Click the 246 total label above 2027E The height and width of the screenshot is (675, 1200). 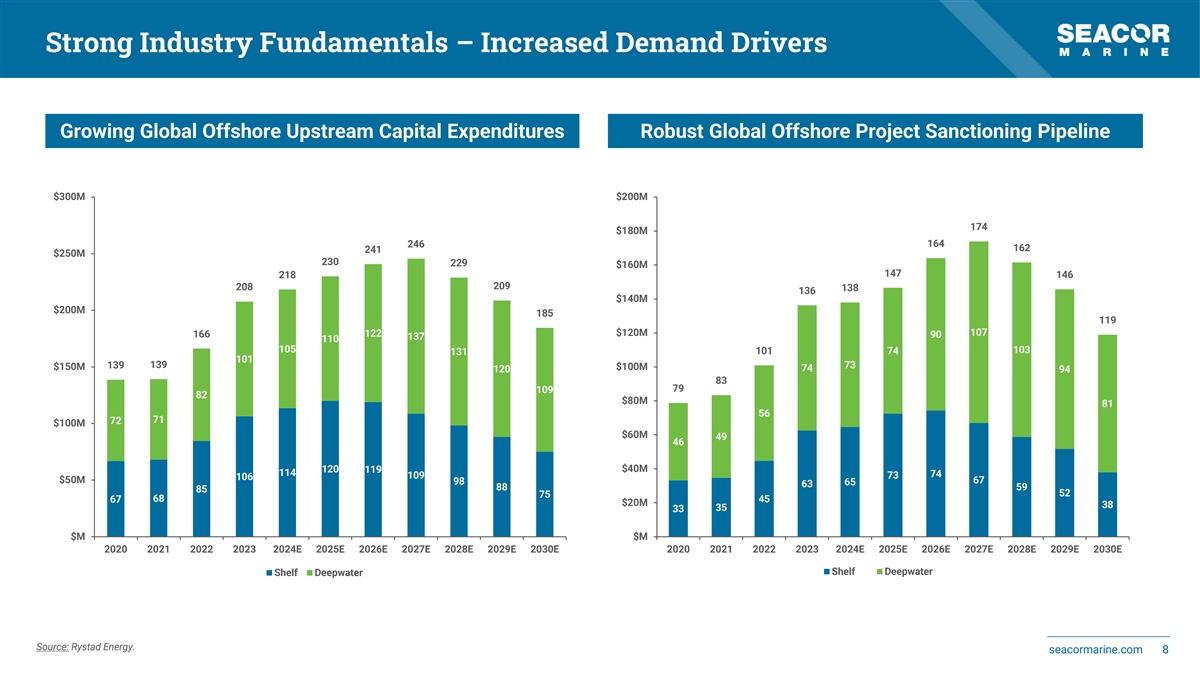pyautogui.click(x=416, y=244)
